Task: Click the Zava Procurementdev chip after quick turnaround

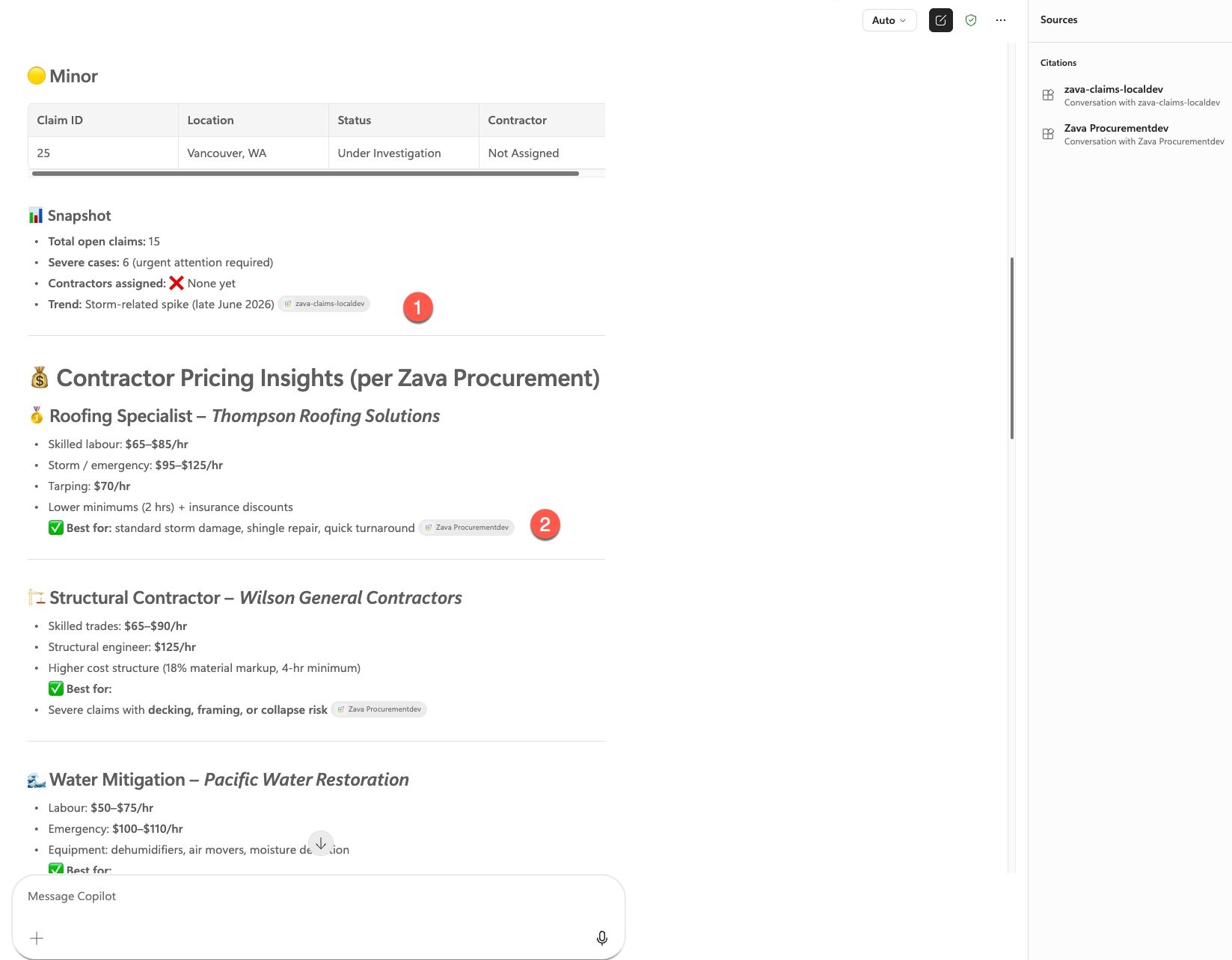Action: (x=466, y=528)
